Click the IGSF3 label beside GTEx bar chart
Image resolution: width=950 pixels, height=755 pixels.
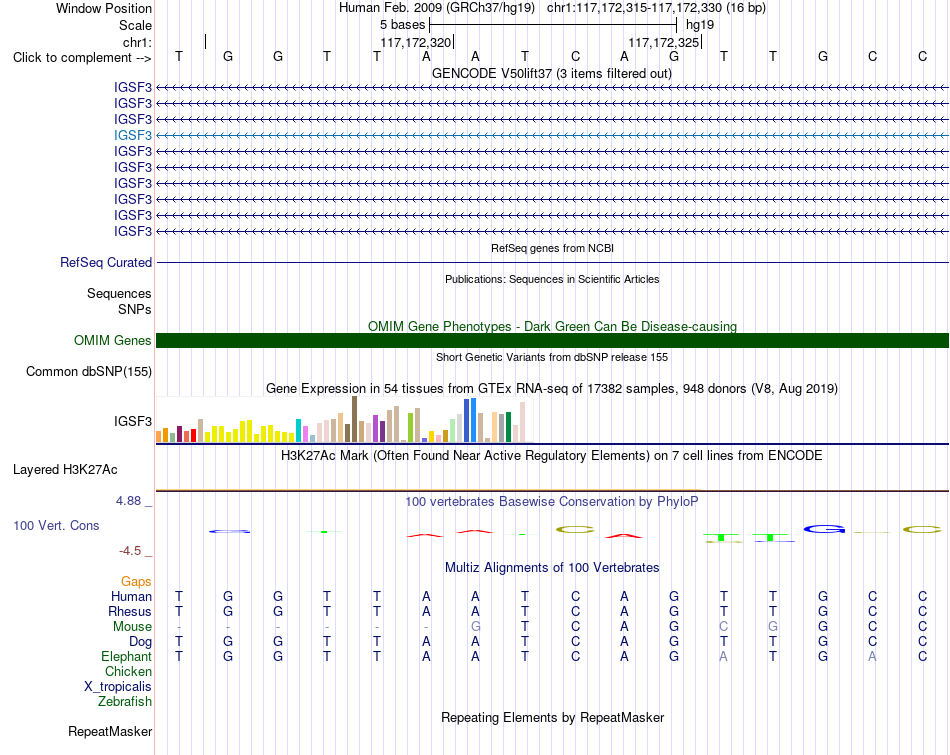click(133, 421)
